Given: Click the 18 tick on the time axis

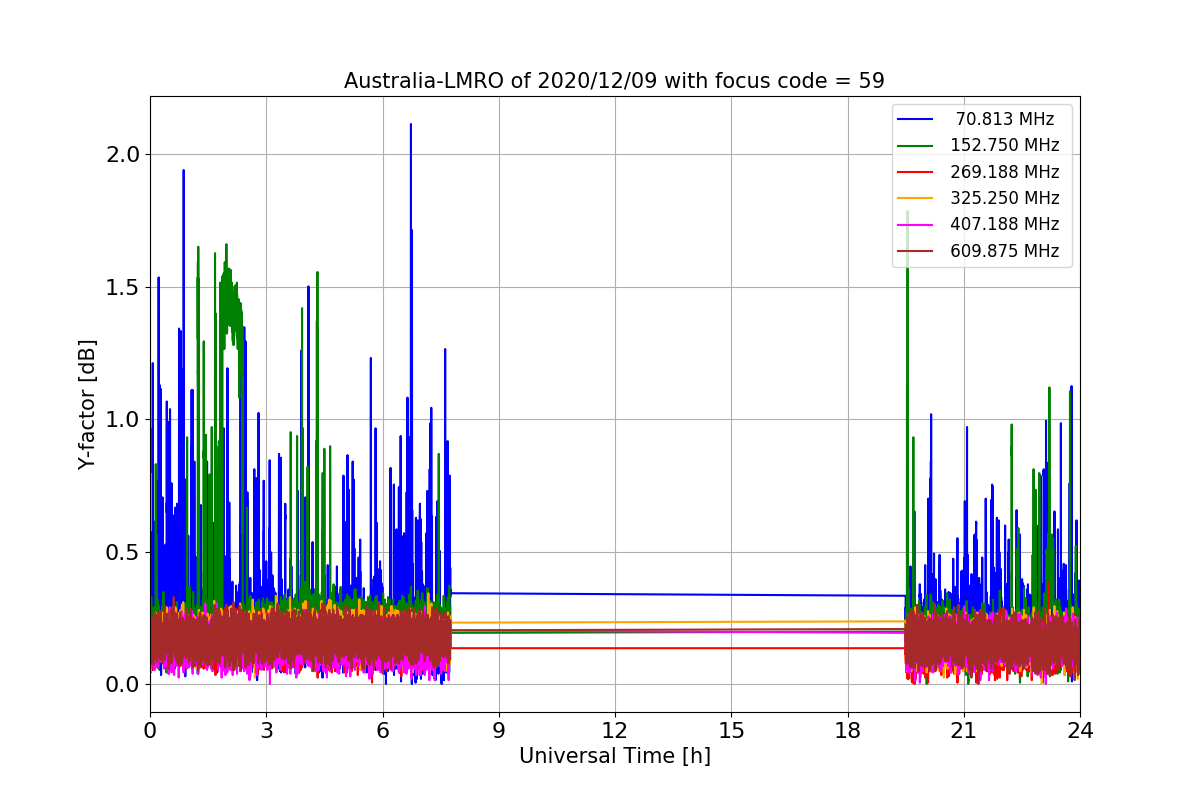Looking at the screenshot, I should pyautogui.click(x=847, y=730).
